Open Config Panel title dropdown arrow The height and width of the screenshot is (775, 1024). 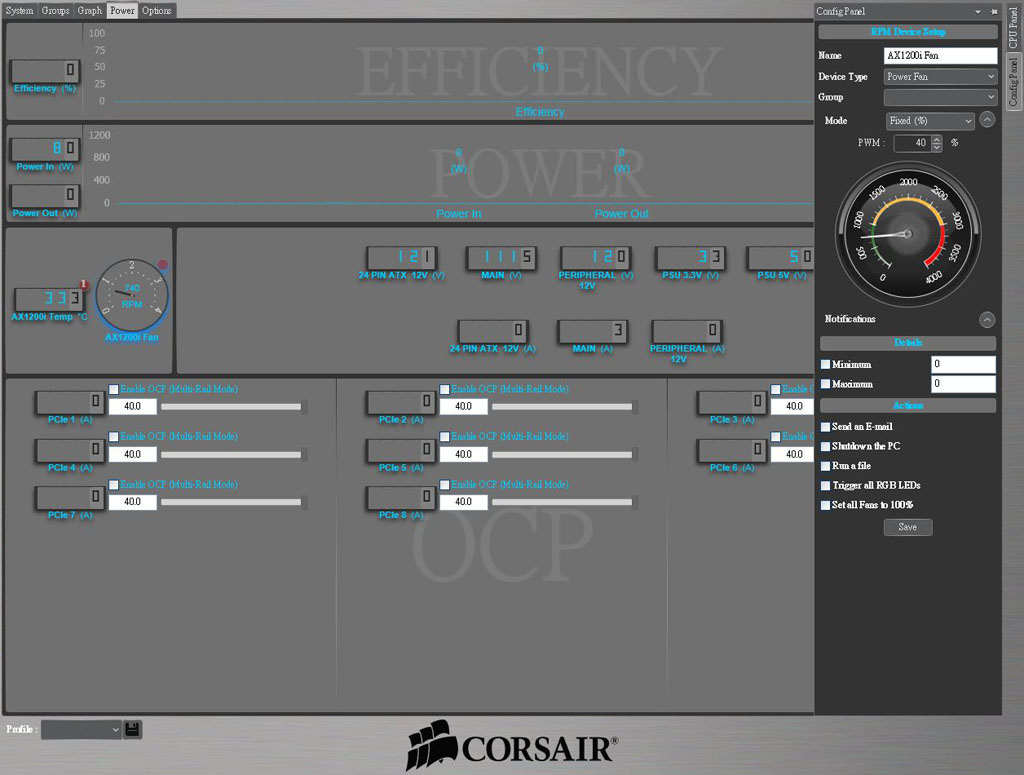(x=978, y=11)
